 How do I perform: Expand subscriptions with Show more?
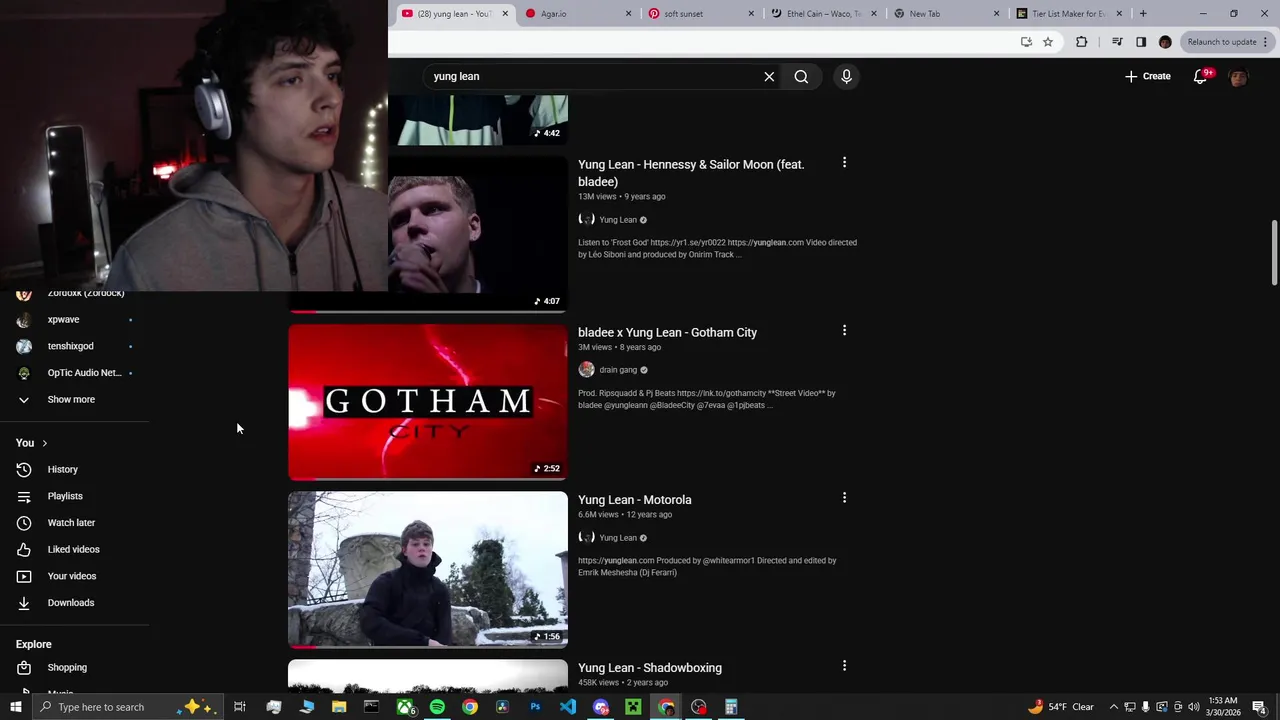click(71, 399)
